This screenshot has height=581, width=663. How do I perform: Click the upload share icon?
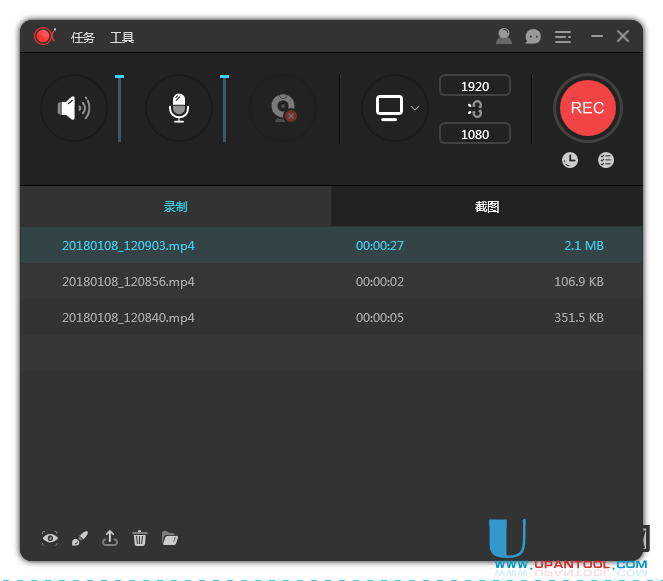(110, 539)
